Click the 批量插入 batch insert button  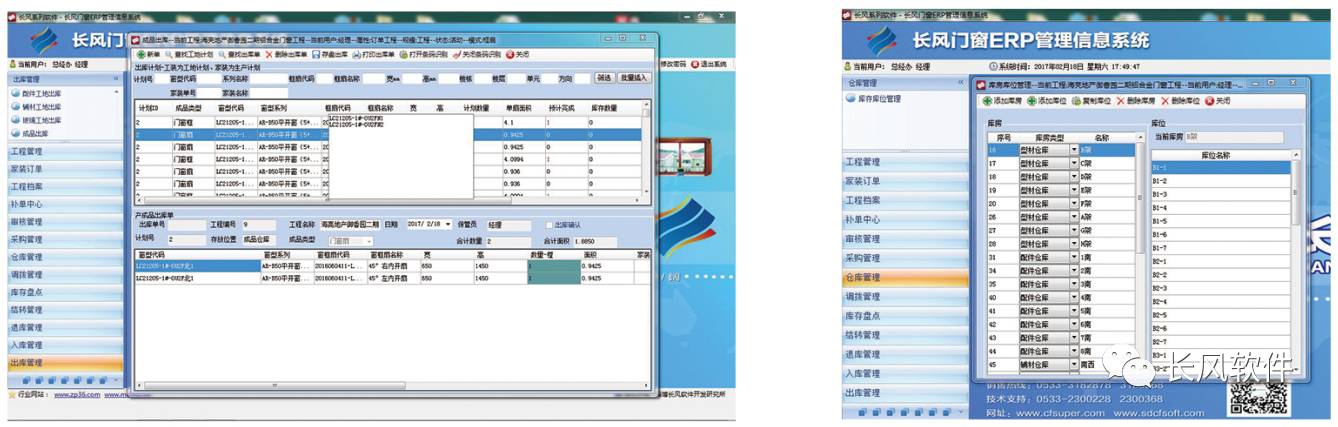click(633, 77)
